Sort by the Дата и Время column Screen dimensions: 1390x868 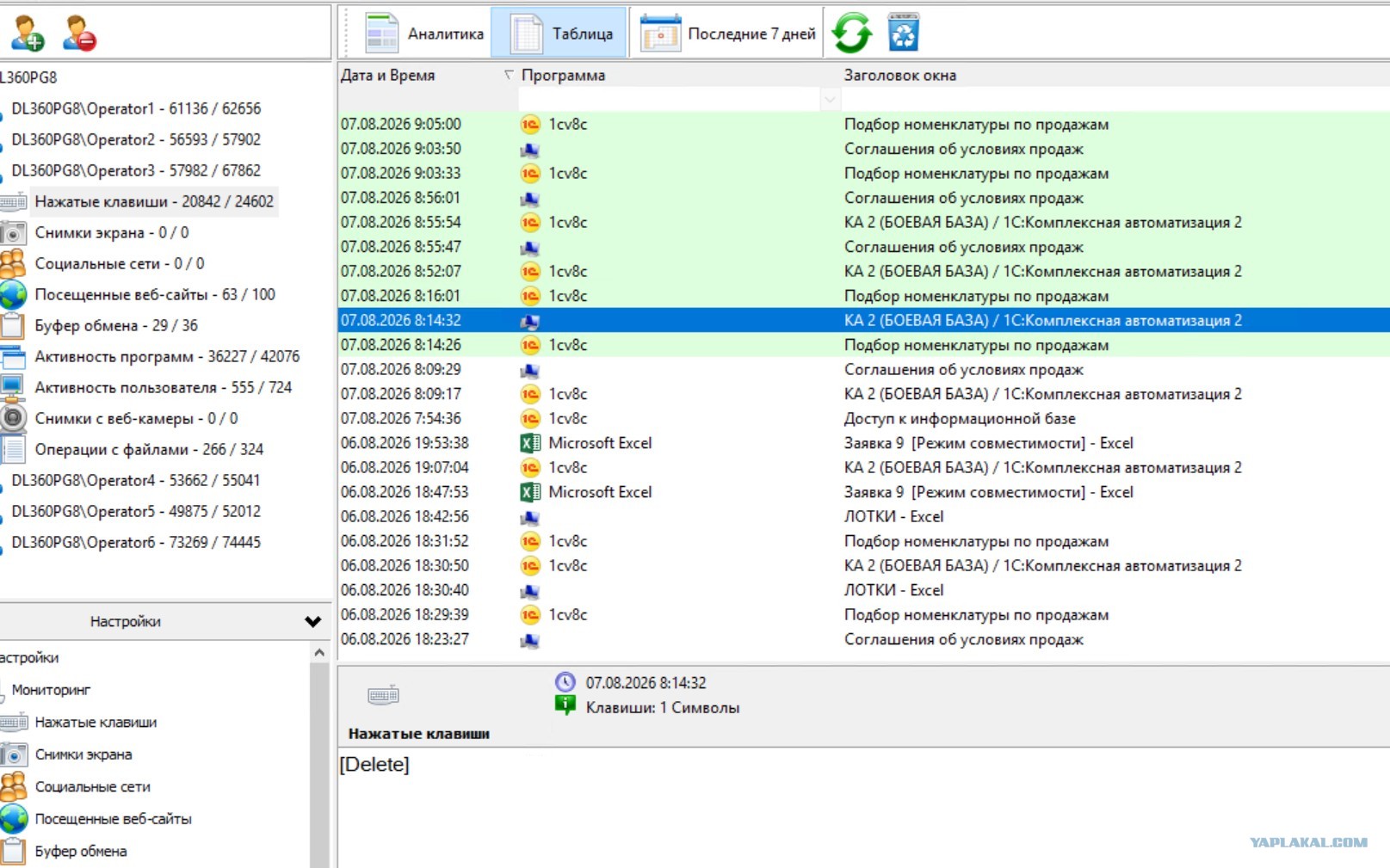387,76
